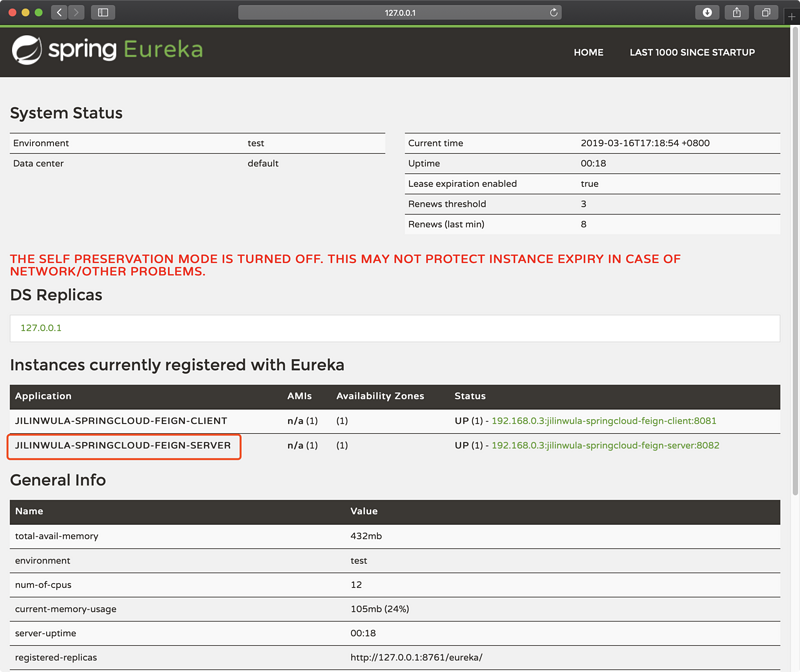Image resolution: width=800 pixels, height=672 pixels.
Task: Click the Spring Eureka logo
Action: click(x=108, y=50)
